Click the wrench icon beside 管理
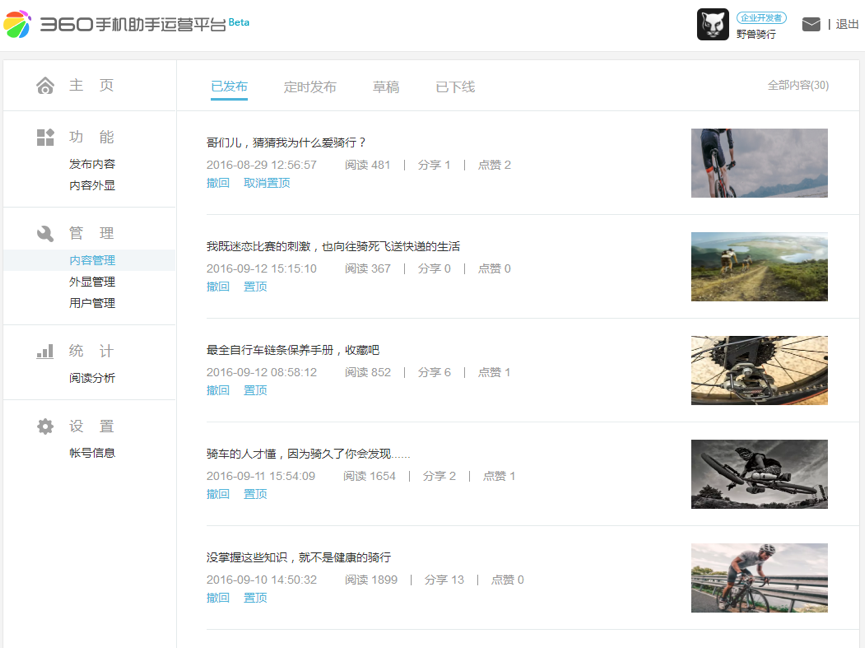Viewport: 865px width, 648px height. pos(45,233)
